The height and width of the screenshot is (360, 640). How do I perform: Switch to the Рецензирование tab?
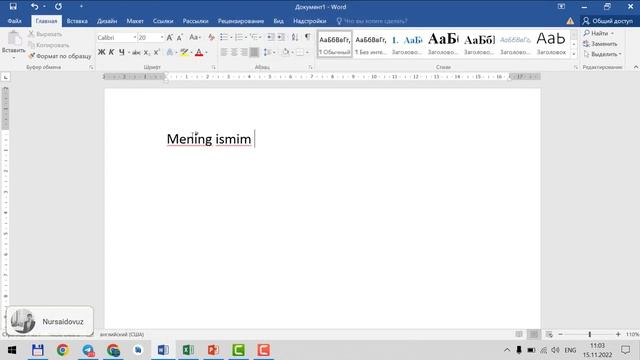tap(240, 21)
